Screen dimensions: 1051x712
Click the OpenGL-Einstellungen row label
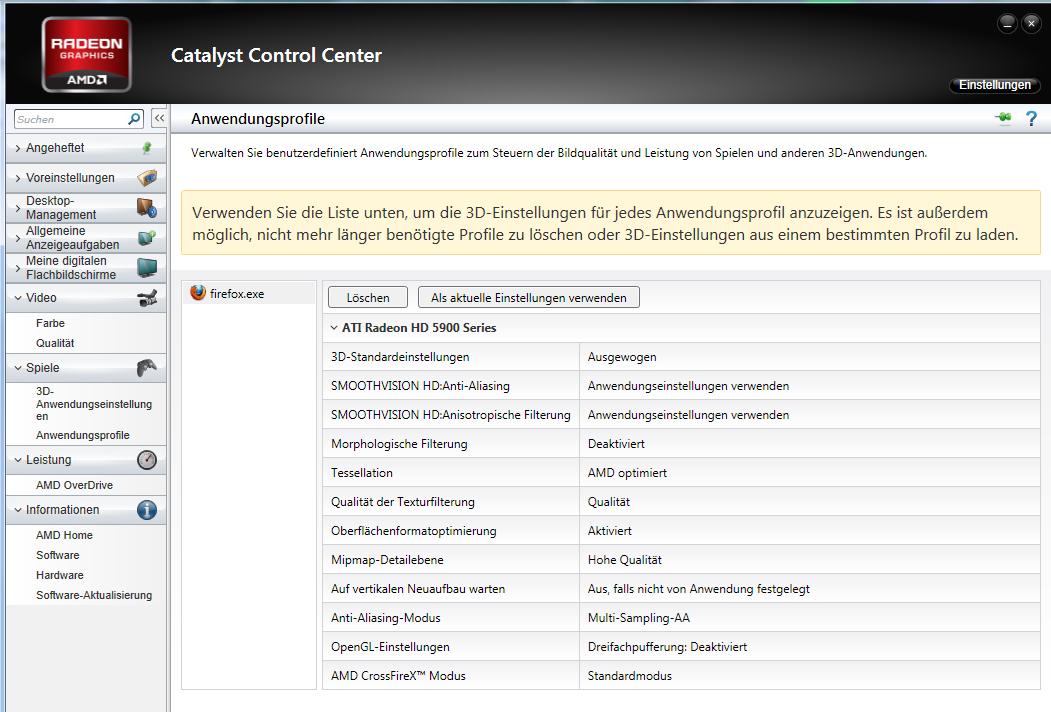click(x=390, y=647)
